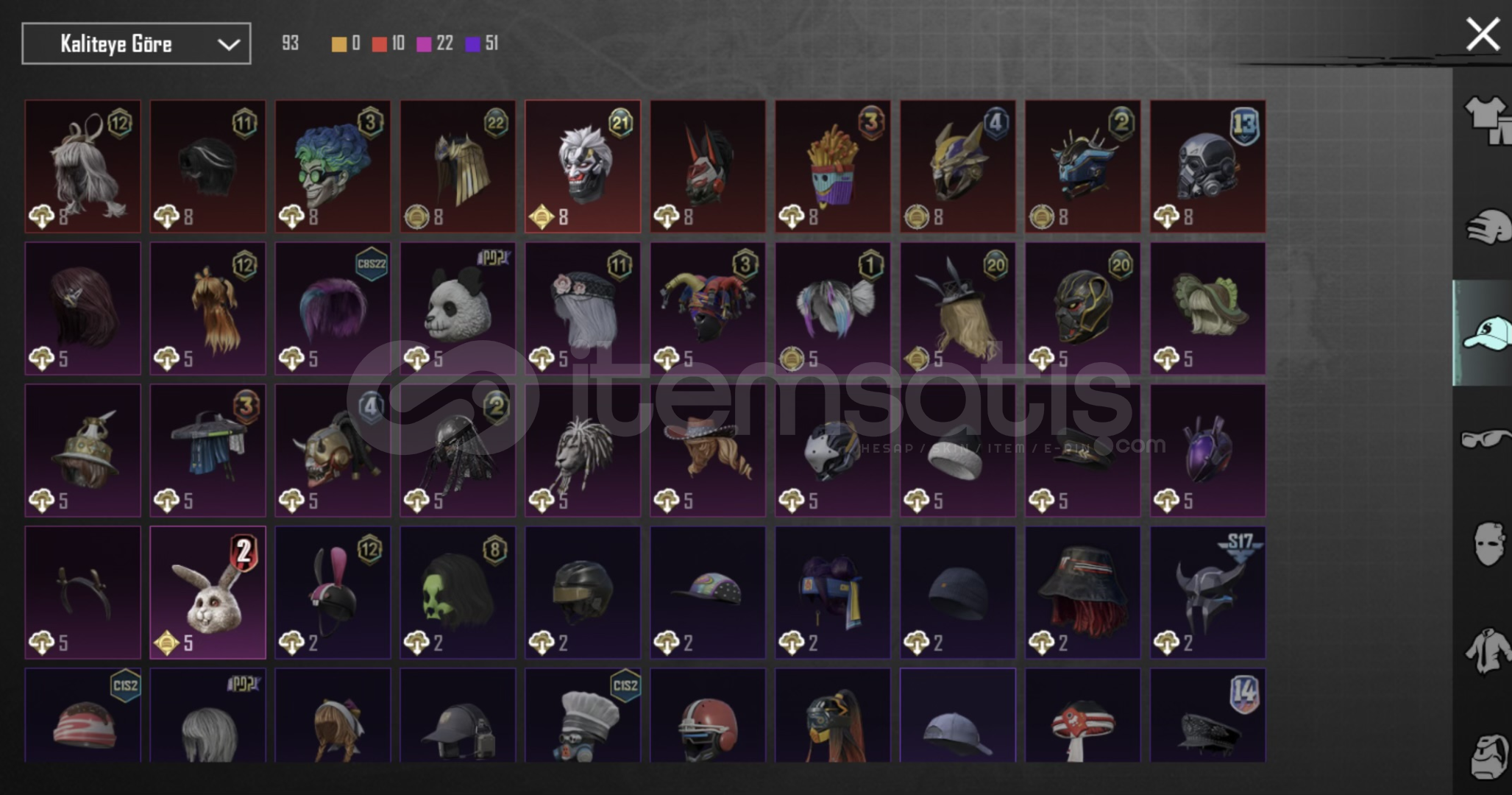Open the glasses category icon
Image resolution: width=1512 pixels, height=795 pixels.
[1486, 439]
